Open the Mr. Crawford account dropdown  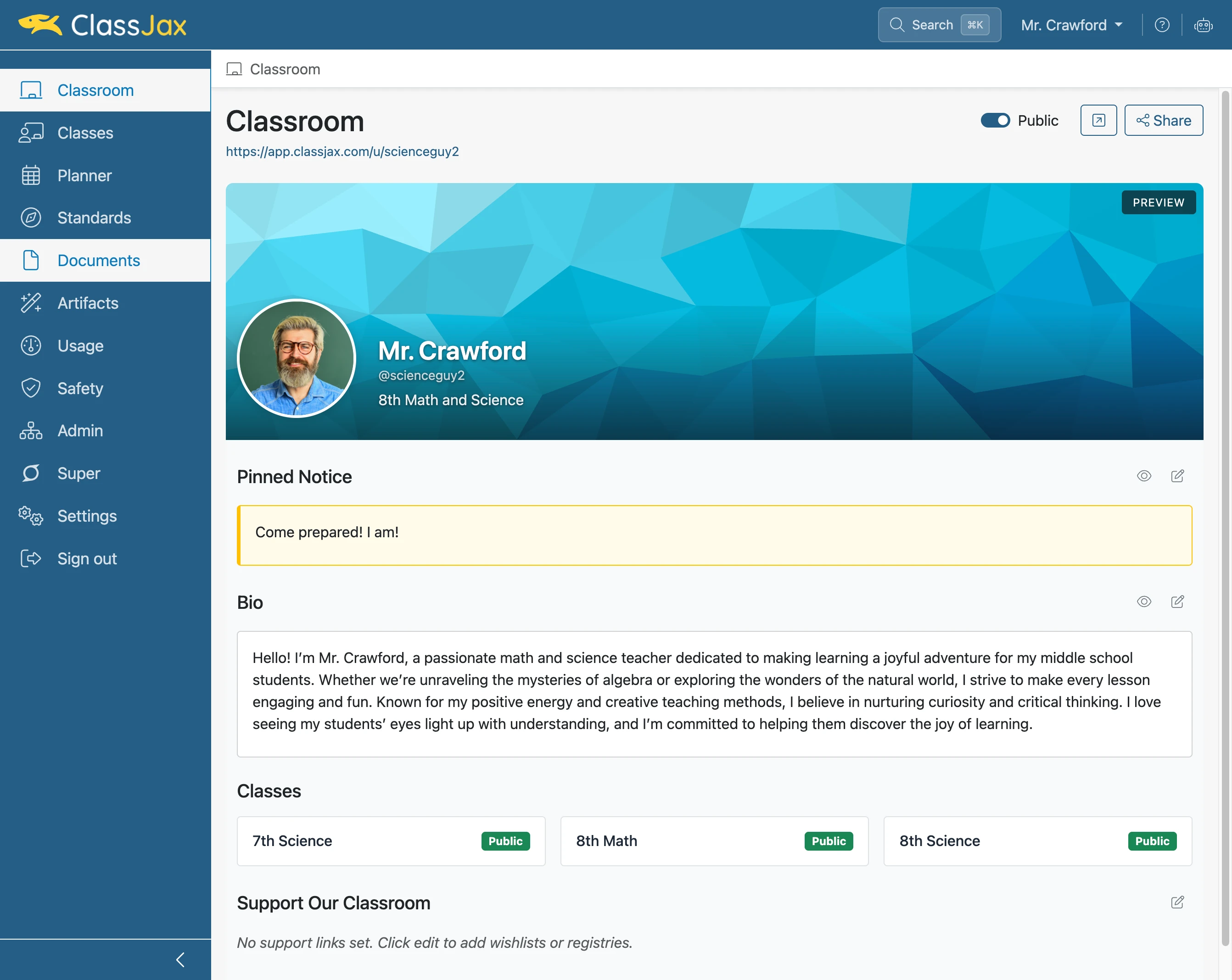[1072, 25]
